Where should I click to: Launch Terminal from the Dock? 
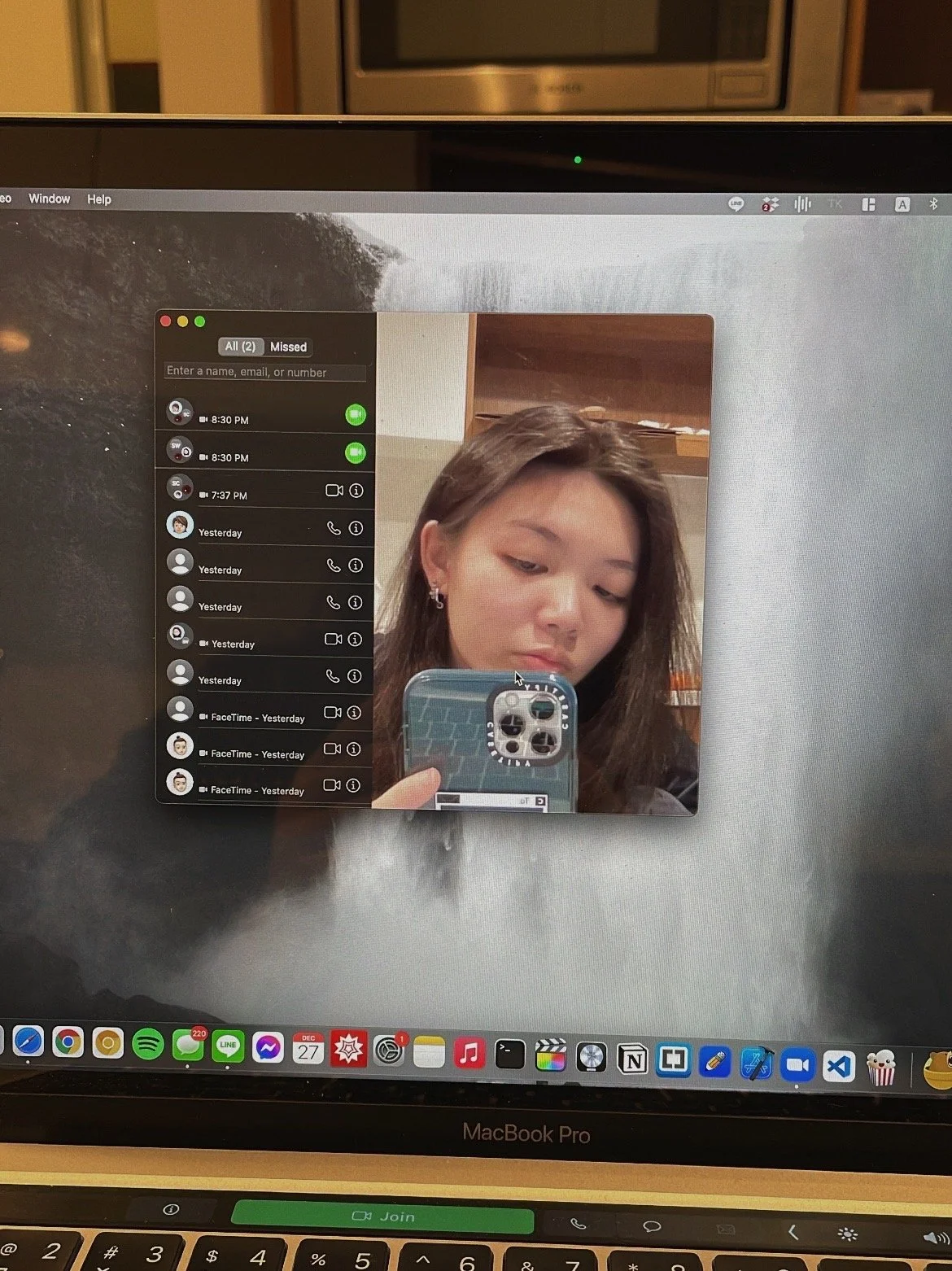coord(510,1055)
